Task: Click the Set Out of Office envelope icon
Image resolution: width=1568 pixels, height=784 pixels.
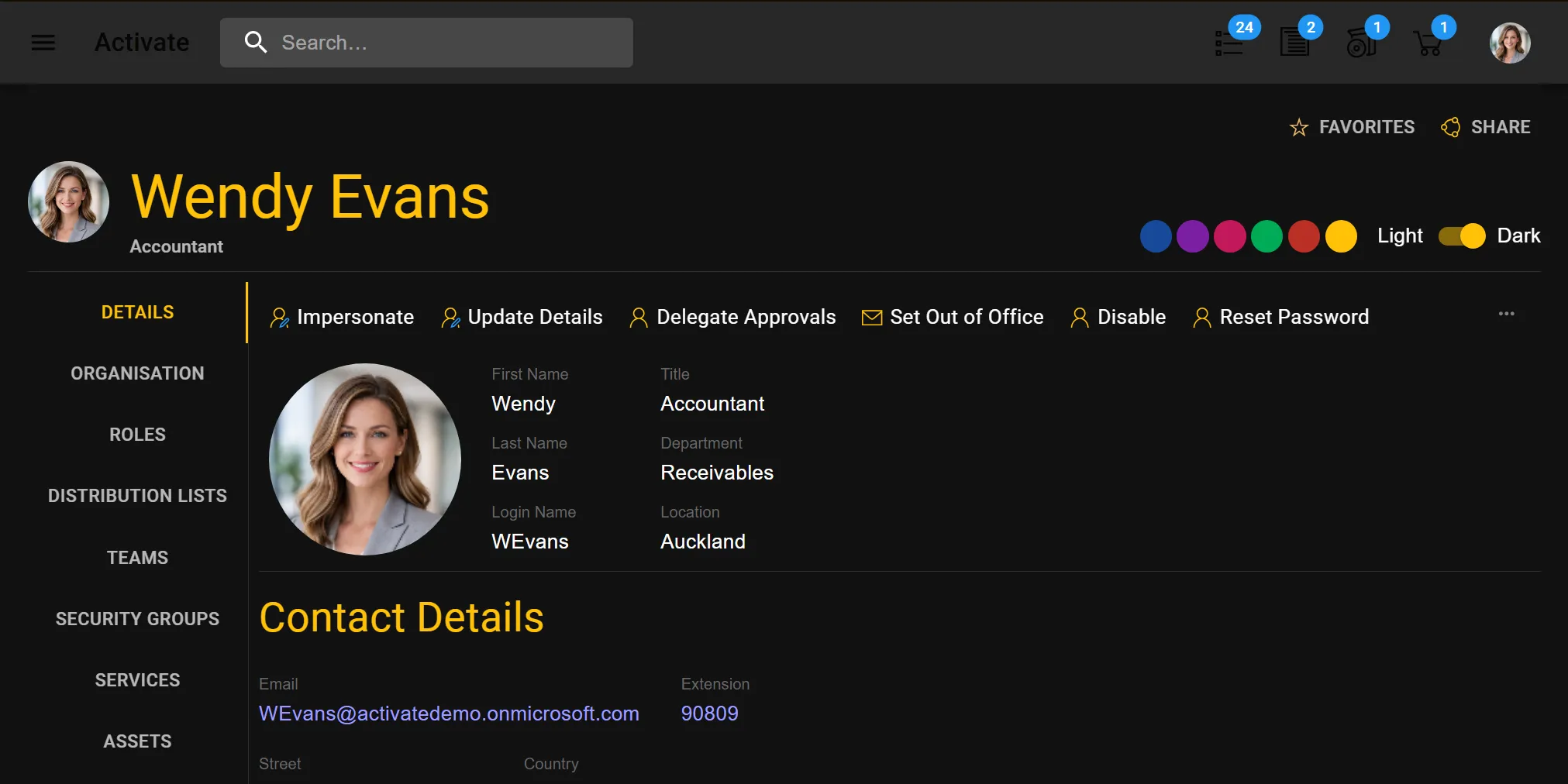Action: [872, 318]
